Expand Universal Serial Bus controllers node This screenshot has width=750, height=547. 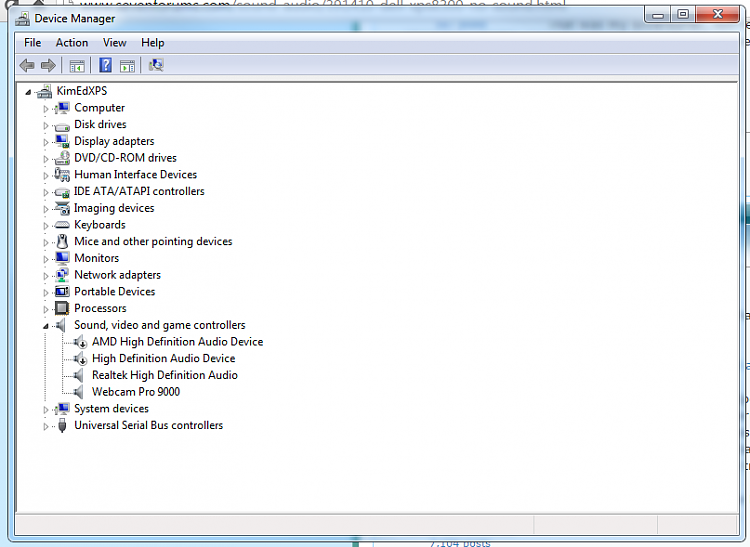click(46, 427)
